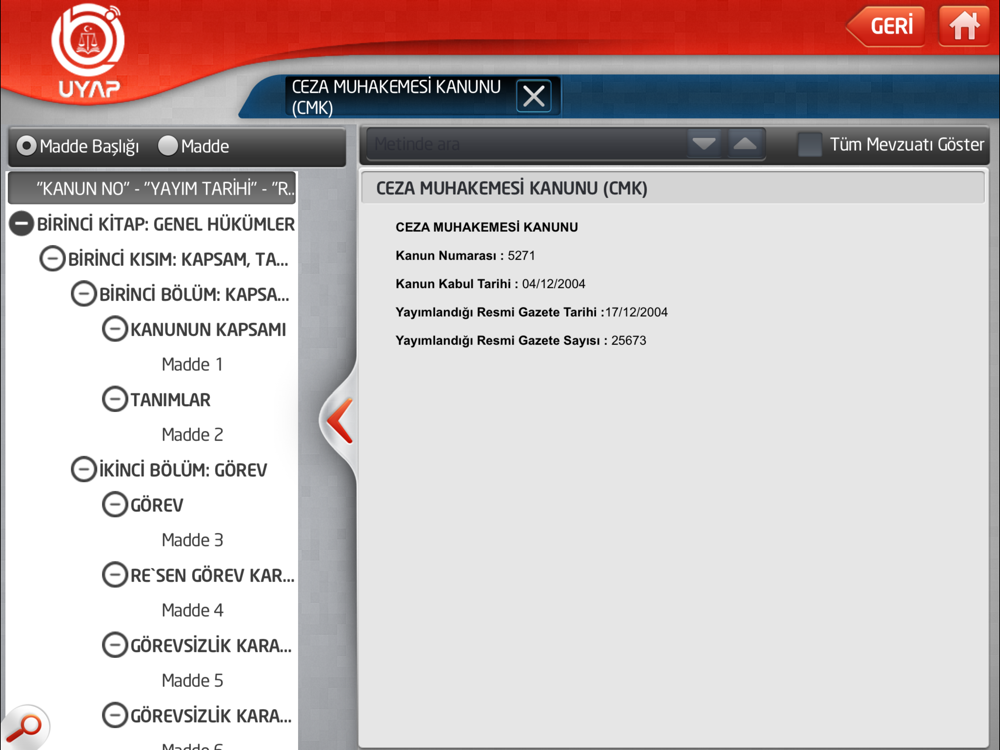Collapse BİRİNCİ BÖLÜM: KAPSA... node

coord(84,294)
